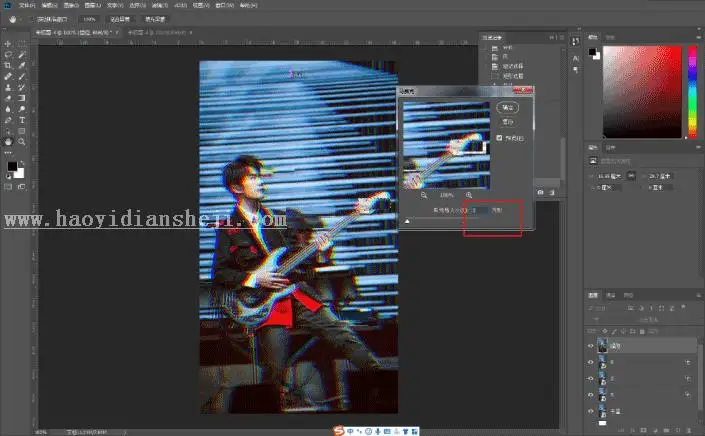Toggle link width and height in Properties
Image resolution: width=705 pixels, height=436 pixels.
point(631,176)
